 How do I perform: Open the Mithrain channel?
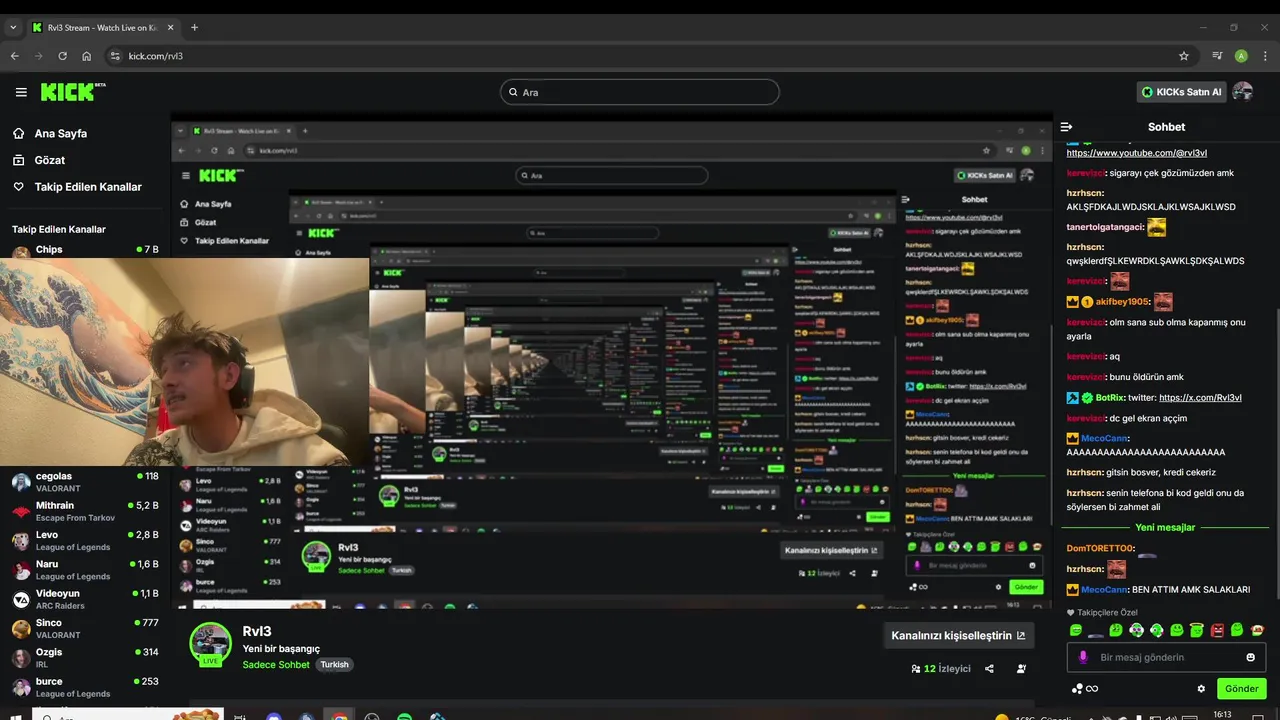point(86,511)
